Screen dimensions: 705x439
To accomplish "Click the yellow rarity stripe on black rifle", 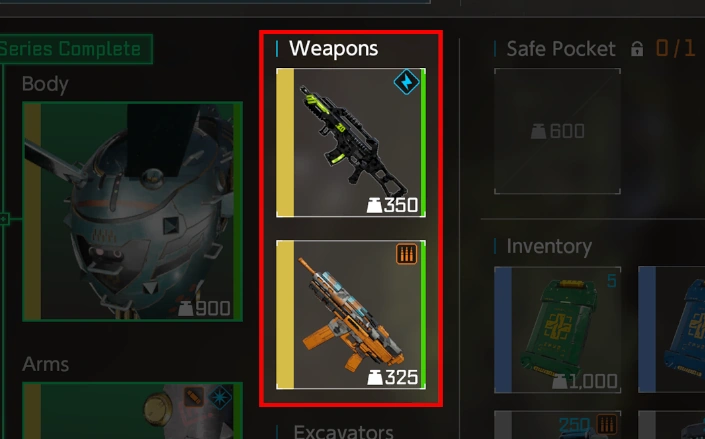I will (285, 143).
